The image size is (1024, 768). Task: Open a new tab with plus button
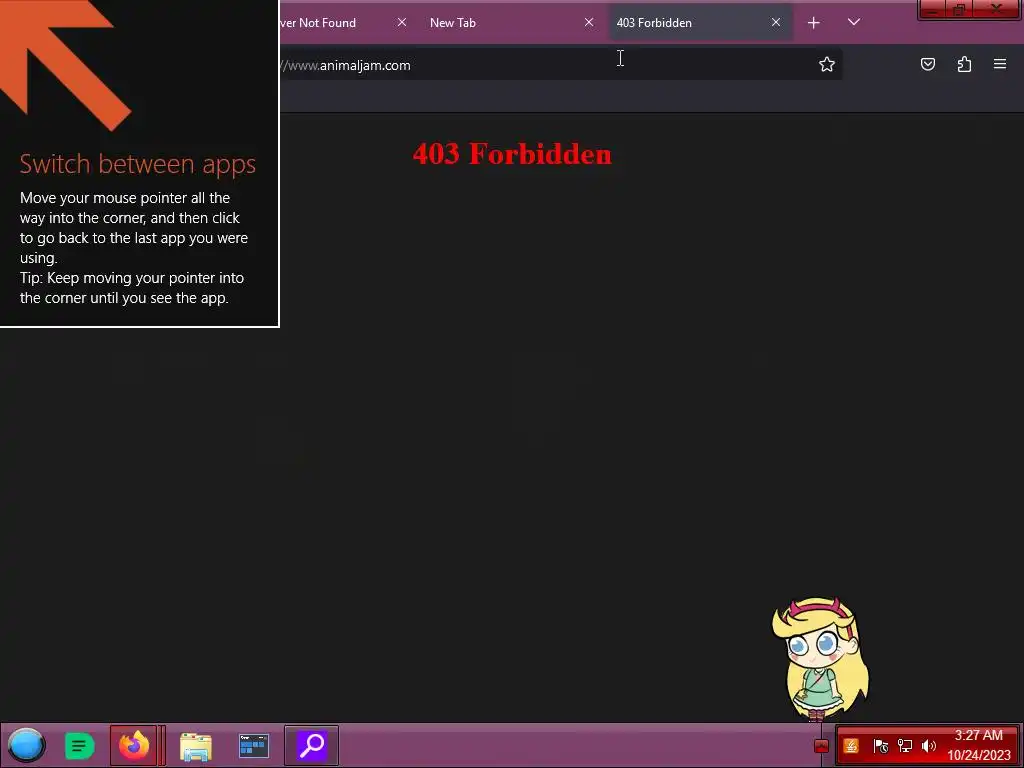[814, 23]
